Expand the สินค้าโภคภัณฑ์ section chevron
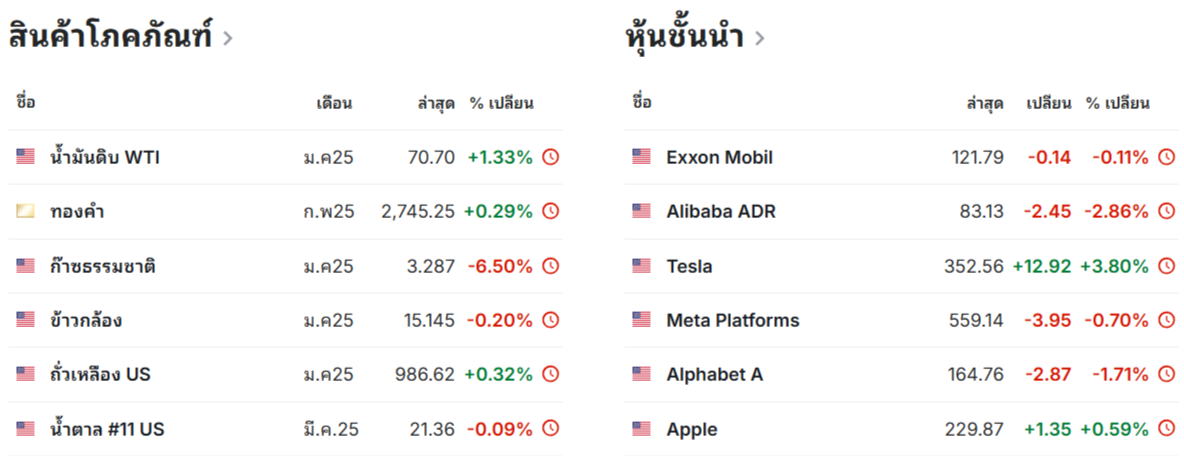This screenshot has width=1184, height=456. 228,39
